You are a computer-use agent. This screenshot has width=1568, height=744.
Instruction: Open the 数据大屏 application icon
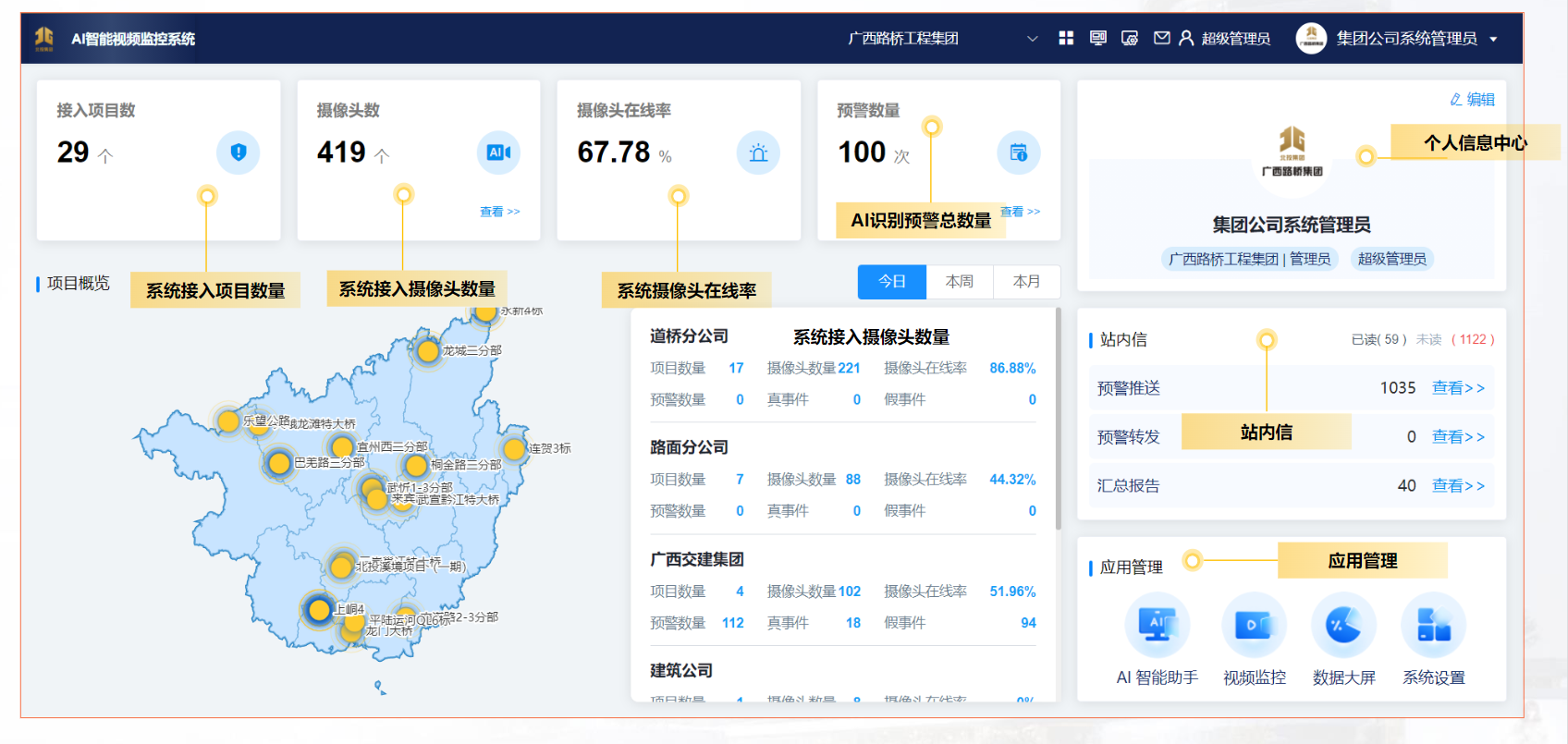coord(1343,626)
